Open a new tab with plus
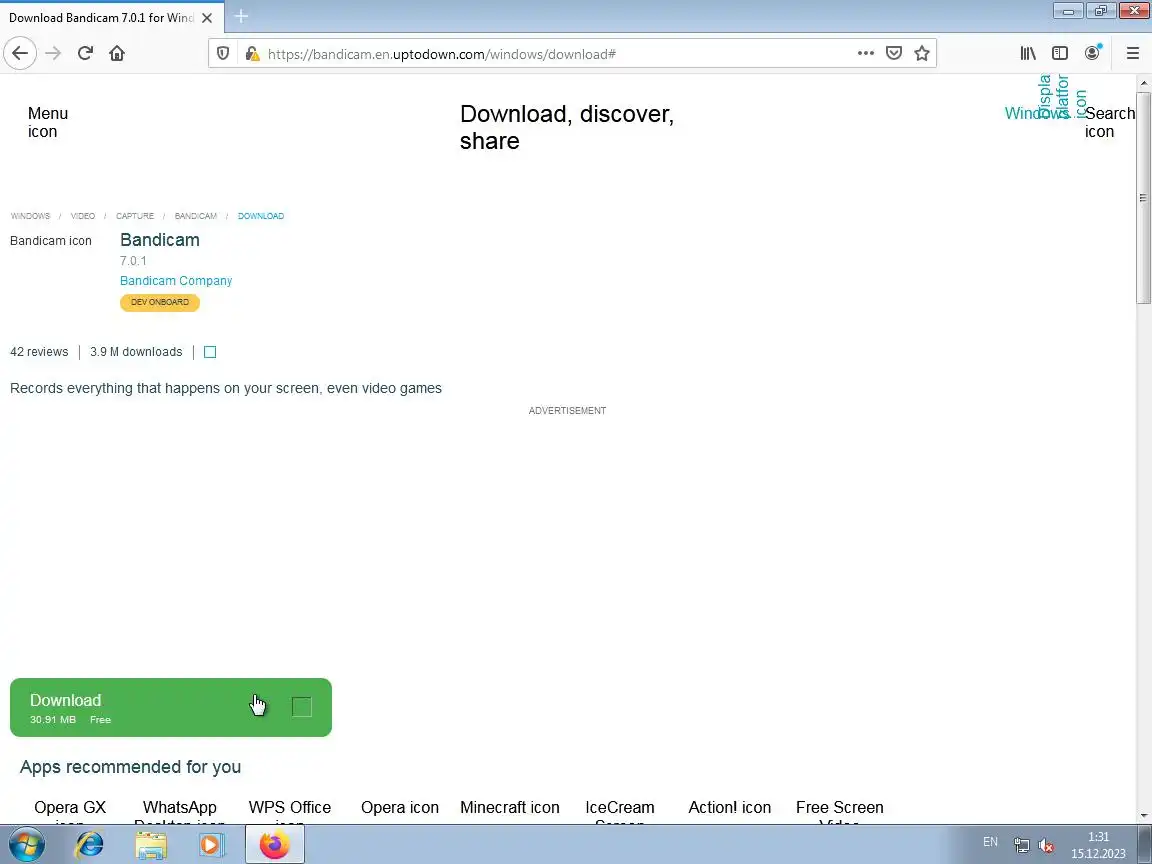The height and width of the screenshot is (864, 1152). pos(241,15)
